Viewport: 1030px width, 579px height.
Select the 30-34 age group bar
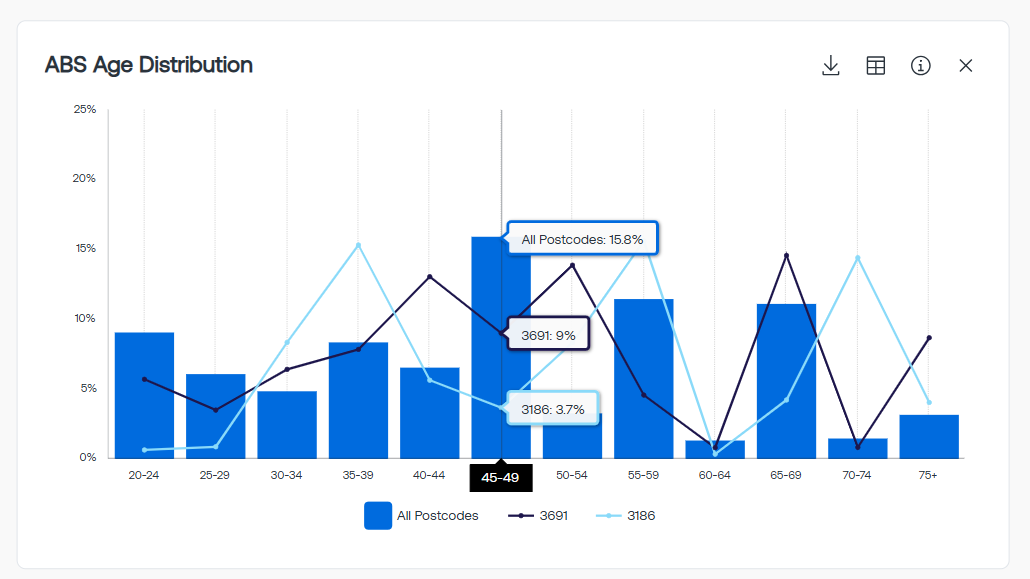click(x=287, y=425)
